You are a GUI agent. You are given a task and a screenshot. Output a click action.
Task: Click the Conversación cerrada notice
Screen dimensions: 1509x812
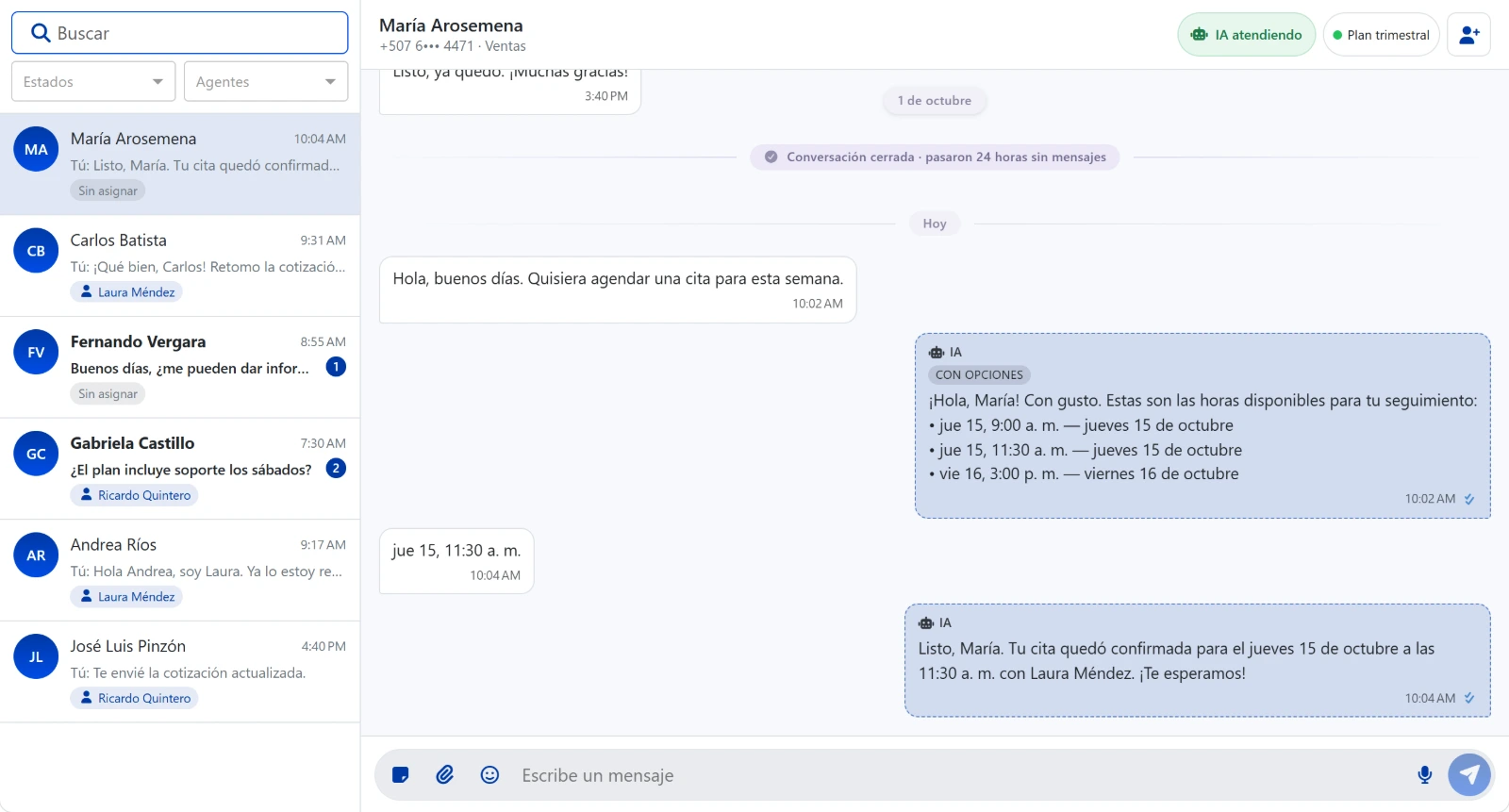pyautogui.click(x=935, y=157)
